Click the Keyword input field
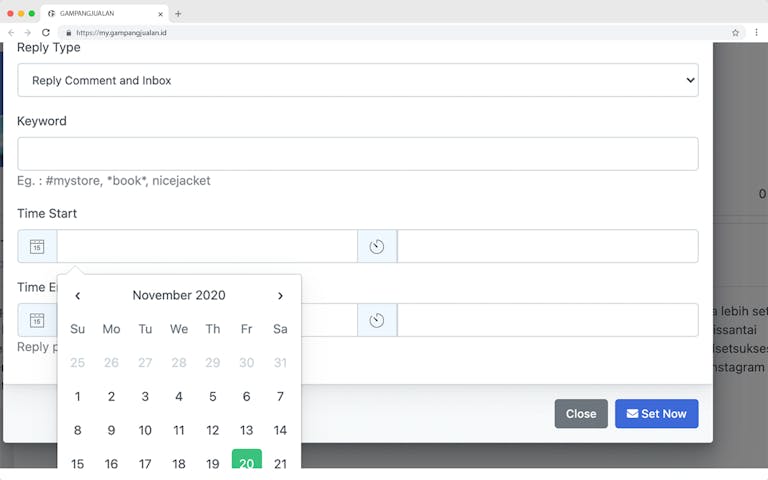 357,154
